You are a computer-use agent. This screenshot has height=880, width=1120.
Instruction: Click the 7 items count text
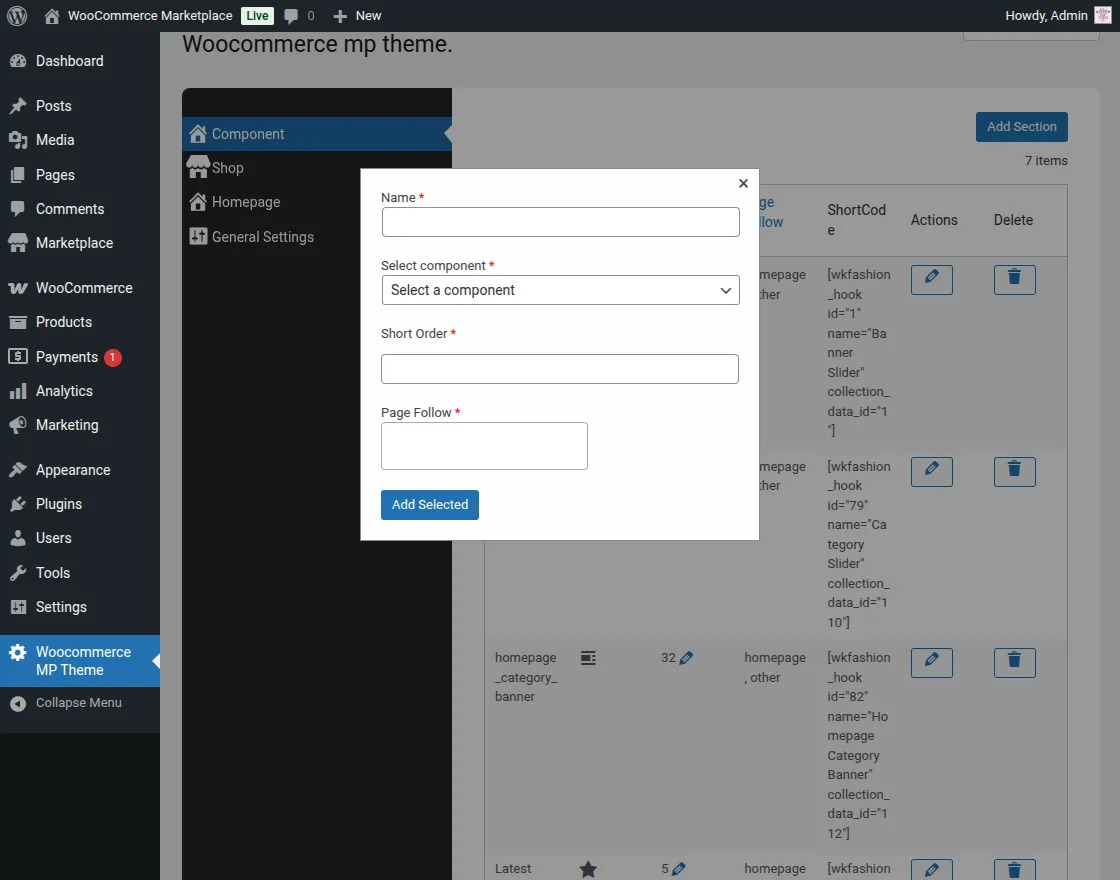tap(1046, 161)
